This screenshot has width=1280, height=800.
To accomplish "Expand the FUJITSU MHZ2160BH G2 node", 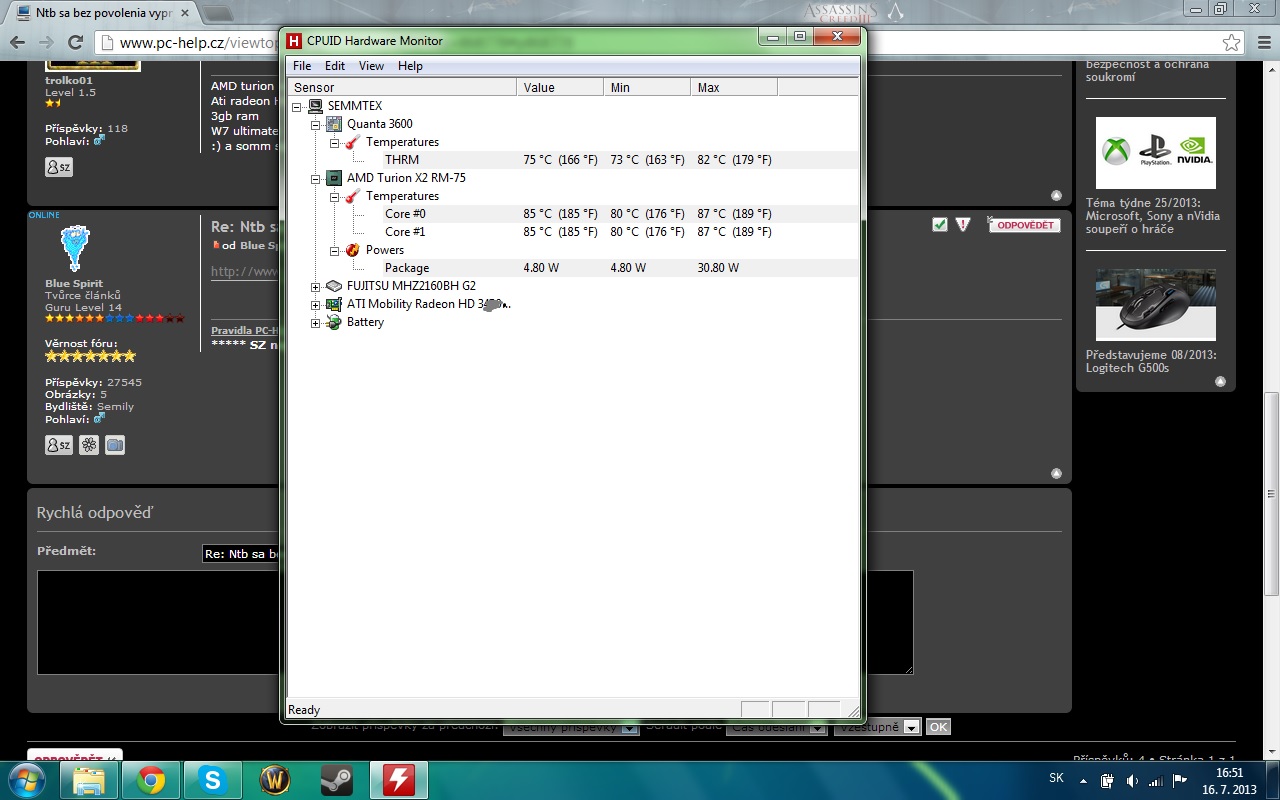I will pos(316,286).
